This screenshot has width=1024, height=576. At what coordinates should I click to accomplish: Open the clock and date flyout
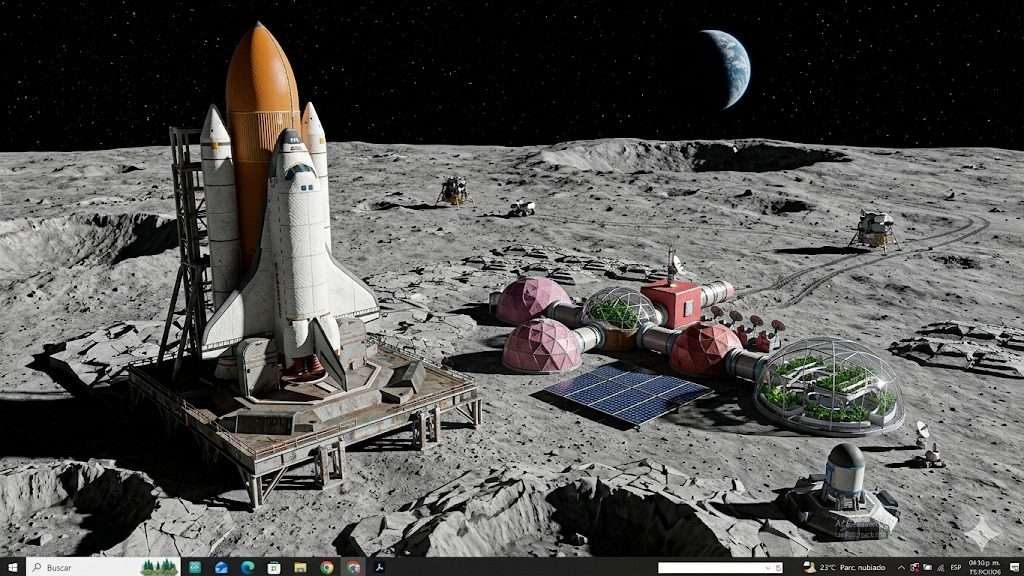[x=984, y=567]
